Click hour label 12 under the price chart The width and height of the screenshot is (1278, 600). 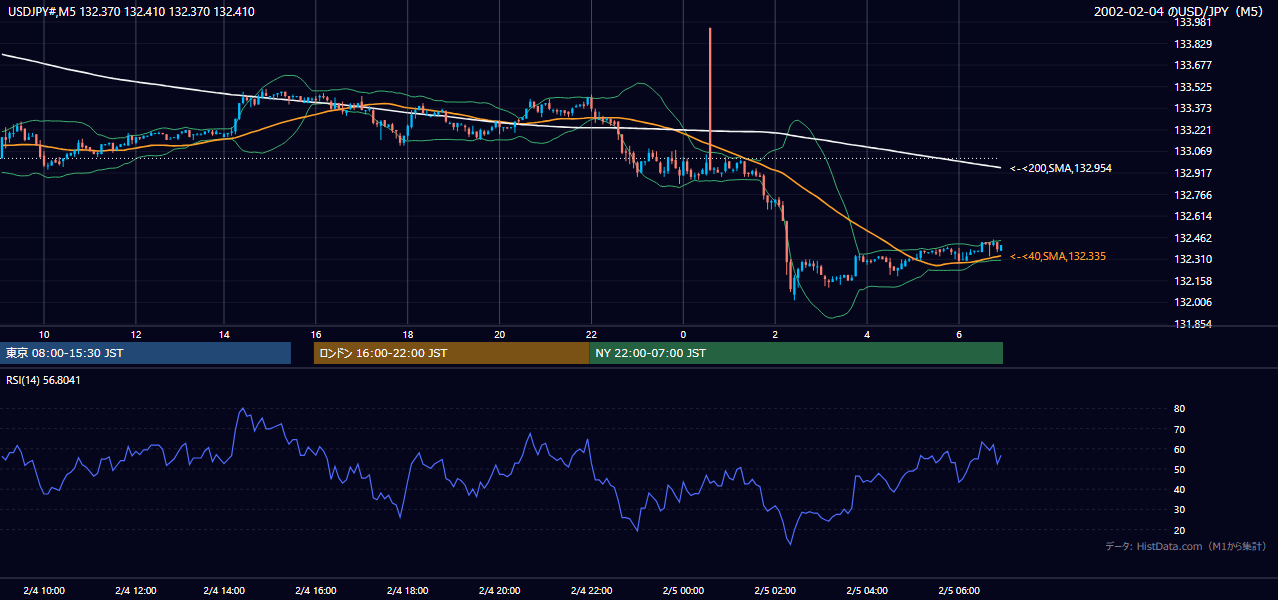(x=136, y=334)
